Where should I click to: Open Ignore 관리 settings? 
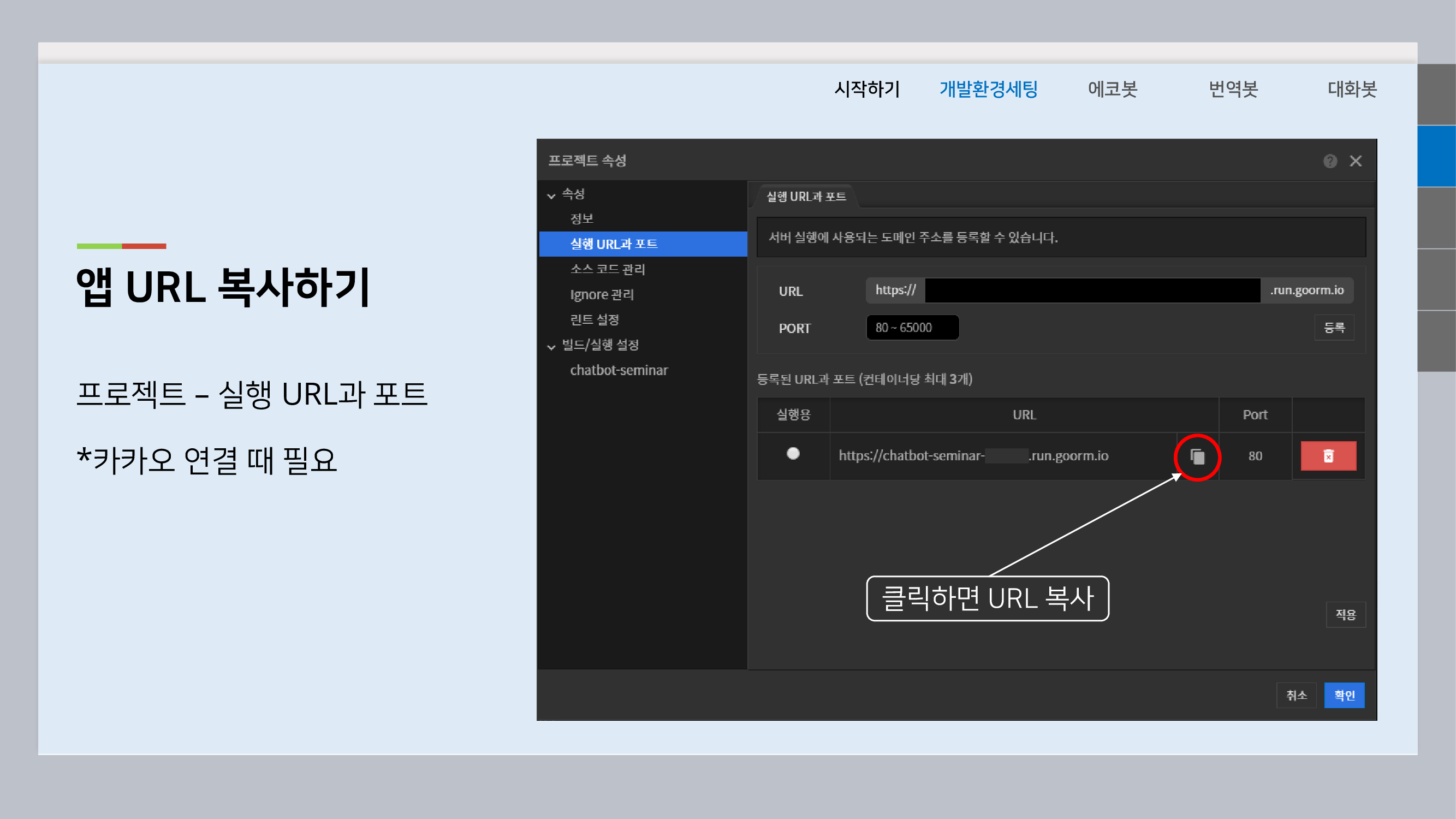point(602,294)
